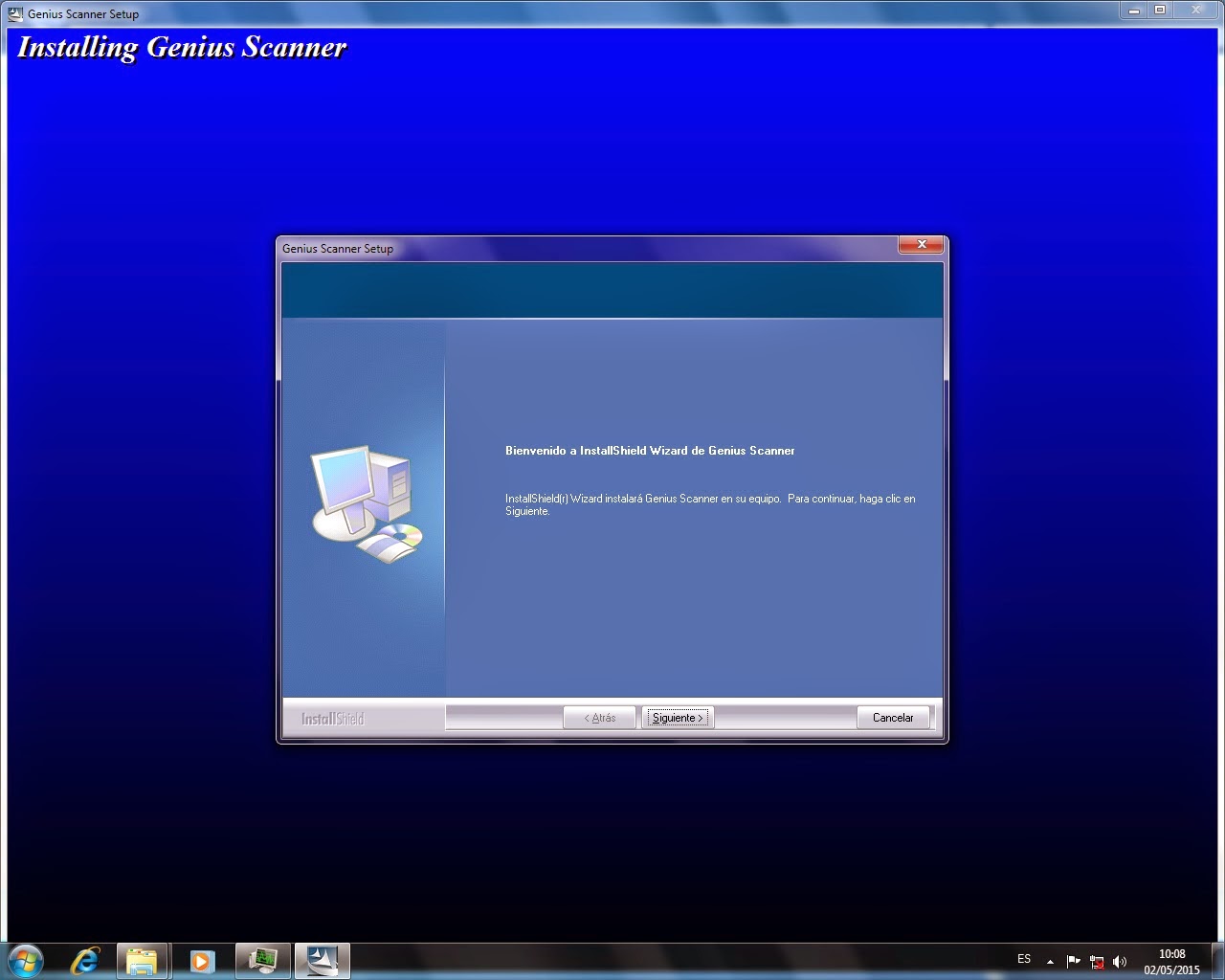Minimize the background Genius Scanner Setup window
This screenshot has height=980, width=1225.
pos(1134,10)
